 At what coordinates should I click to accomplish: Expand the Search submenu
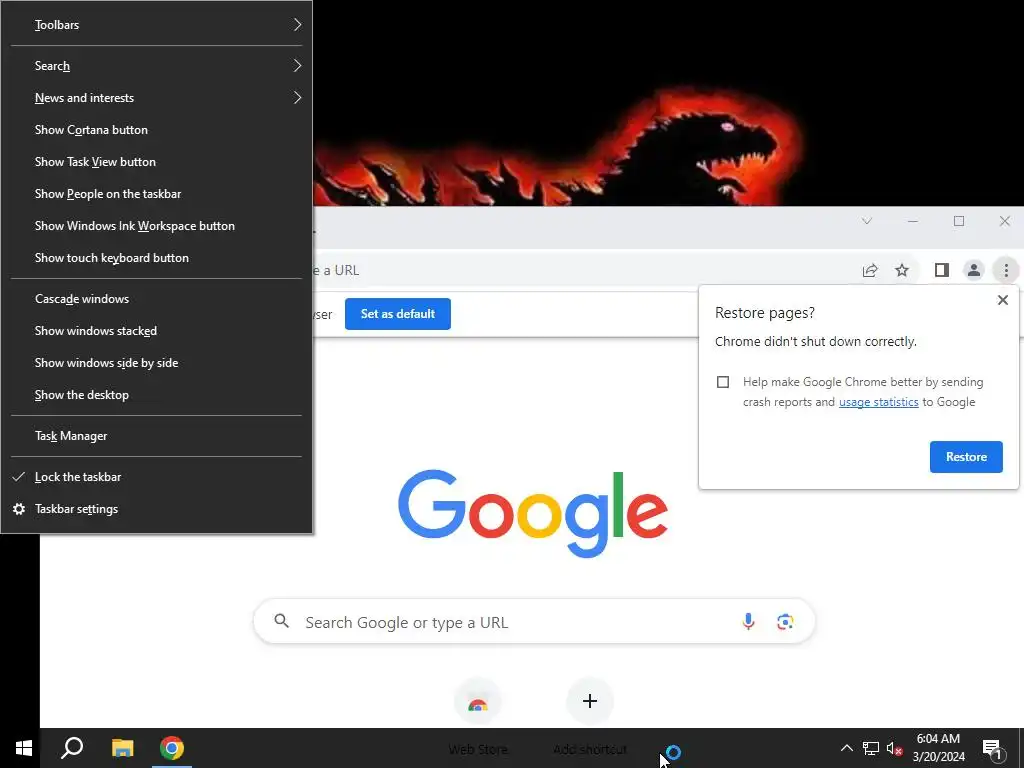coord(157,66)
